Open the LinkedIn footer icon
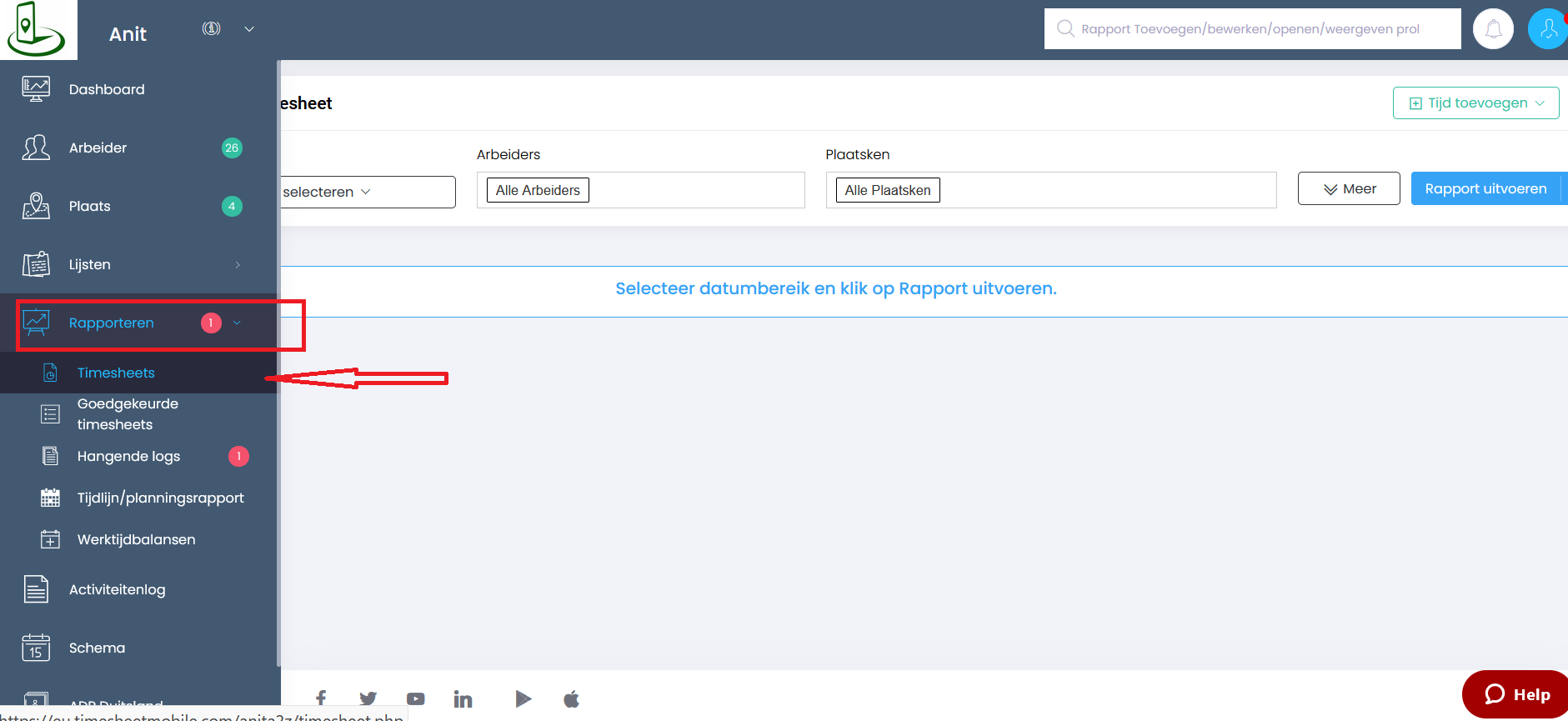1568x721 pixels. click(463, 698)
